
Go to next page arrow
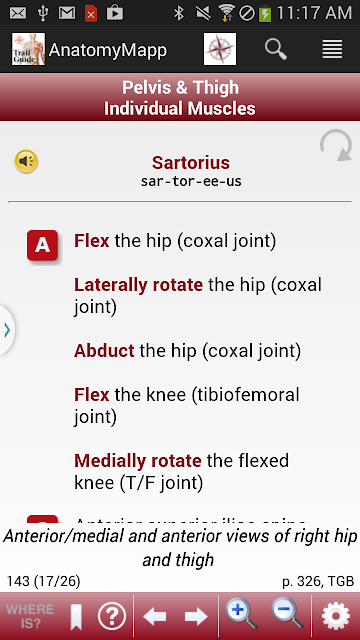pos(196,616)
